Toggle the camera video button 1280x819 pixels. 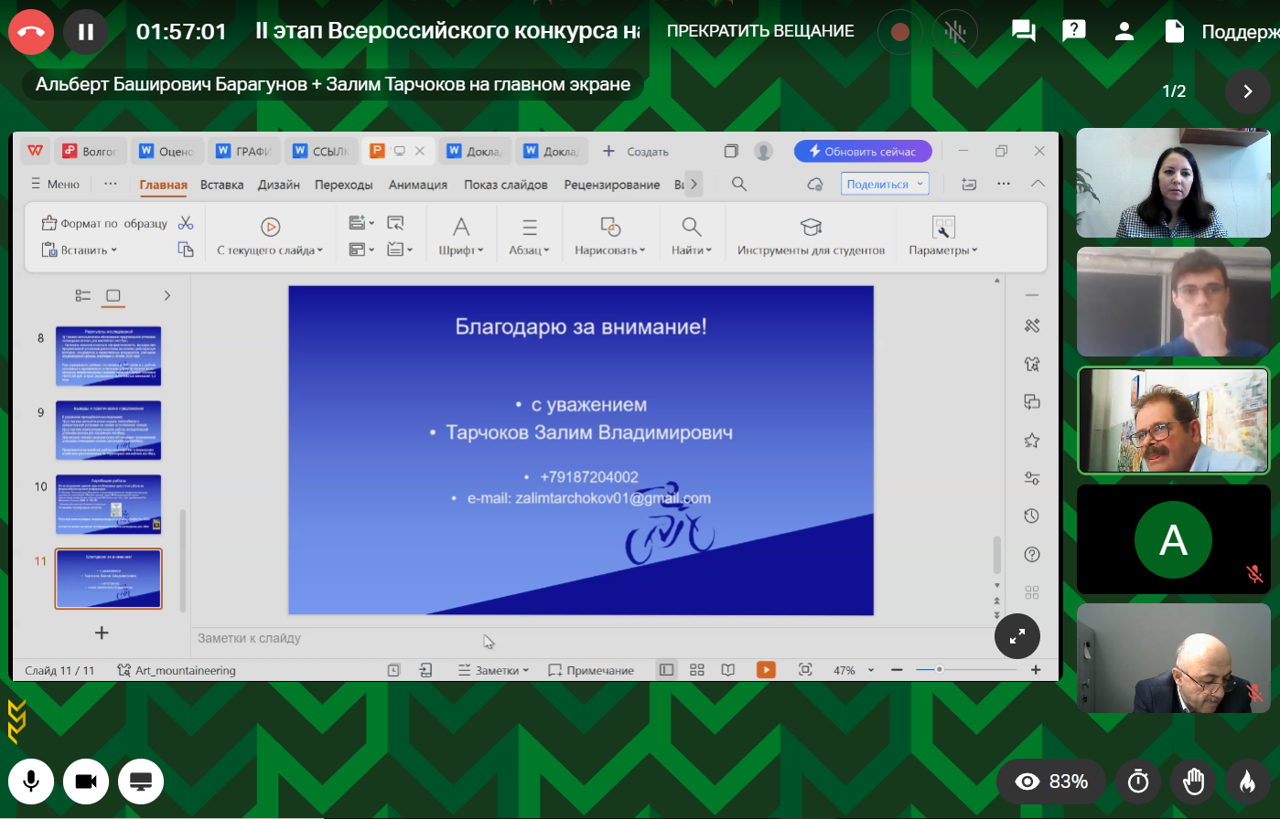(86, 782)
